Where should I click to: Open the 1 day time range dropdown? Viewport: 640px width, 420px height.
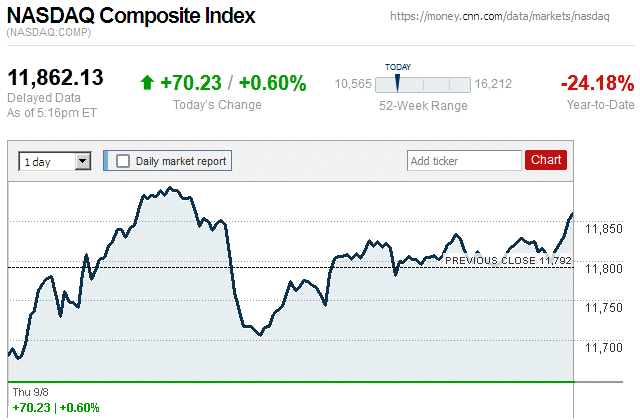[x=47, y=160]
